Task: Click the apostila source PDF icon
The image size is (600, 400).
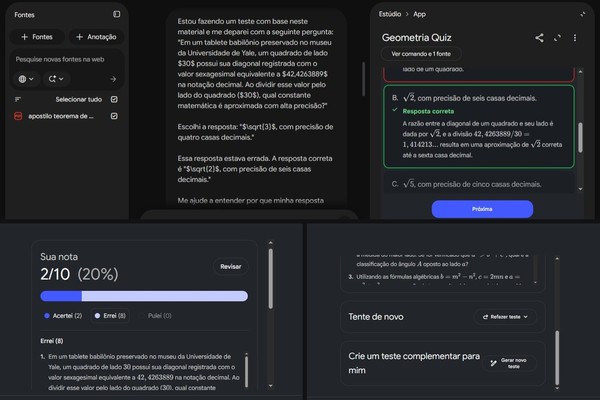Action: coord(18,116)
